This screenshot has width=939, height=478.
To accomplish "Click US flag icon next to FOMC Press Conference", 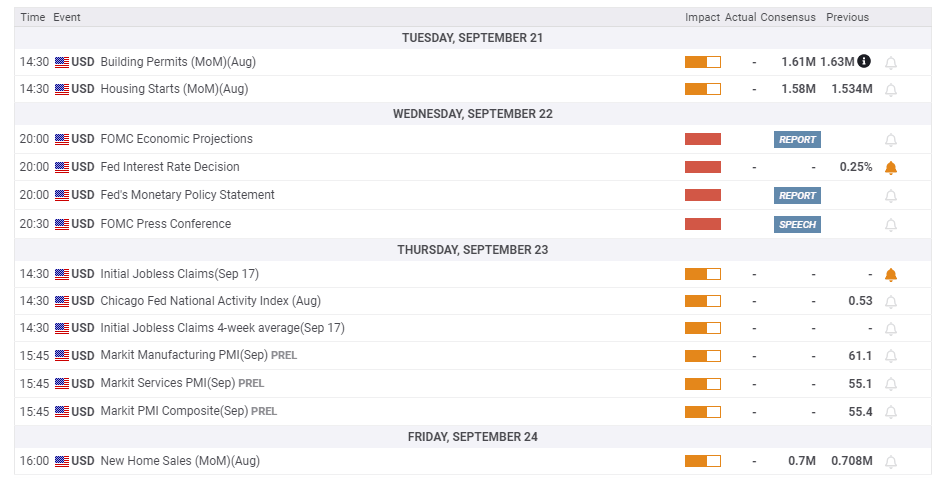I will [62, 224].
